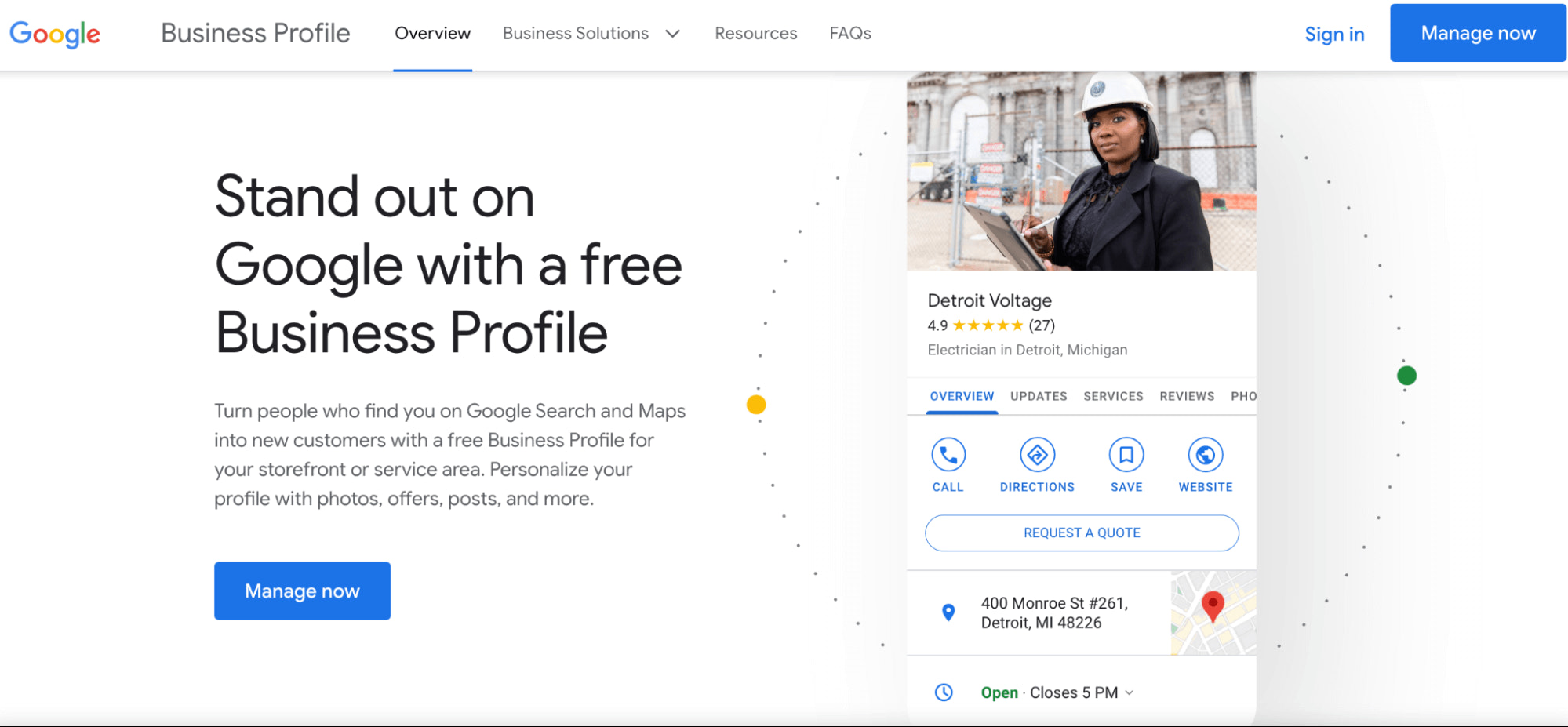Open the Website globe icon
This screenshot has height=727, width=1568.
pos(1206,455)
